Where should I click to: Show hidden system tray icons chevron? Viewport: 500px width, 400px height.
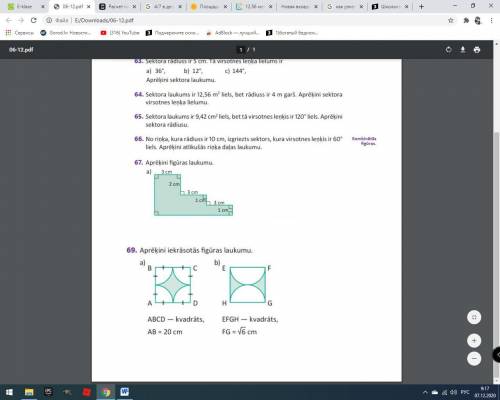[x=425, y=392]
